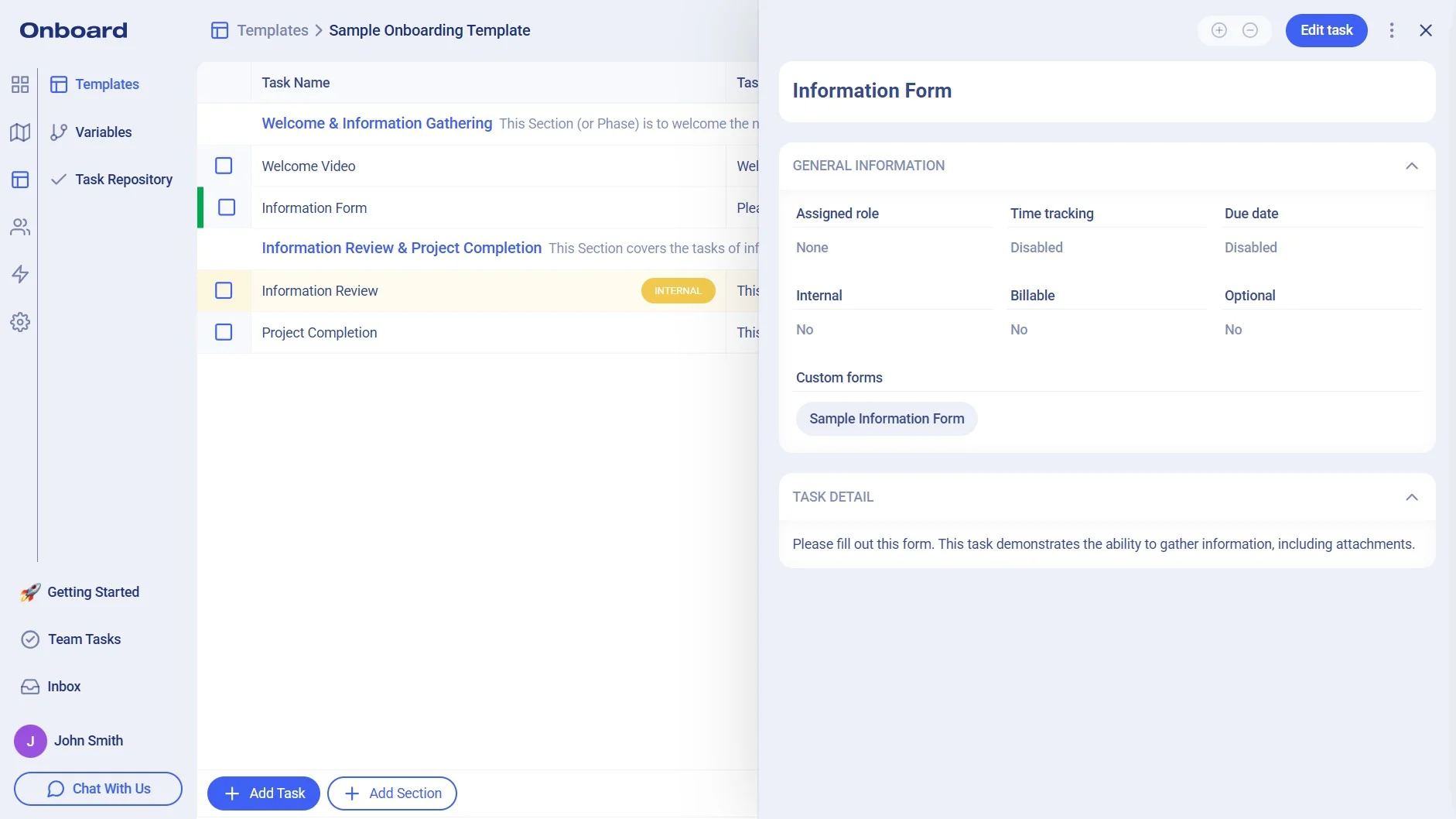
Task: Collapse the Welcome & Information Gathering section
Action: click(x=377, y=123)
